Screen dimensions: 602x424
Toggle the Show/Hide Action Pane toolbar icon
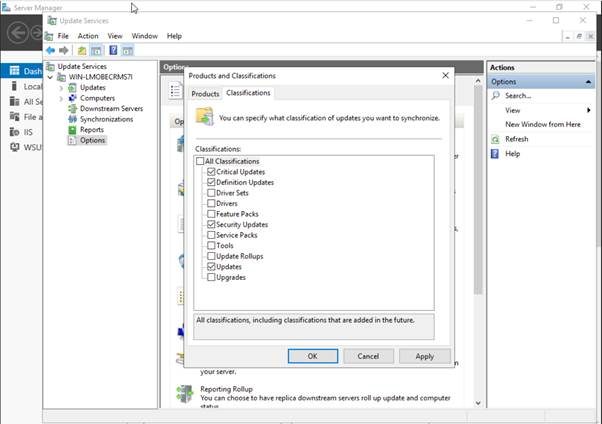127,50
